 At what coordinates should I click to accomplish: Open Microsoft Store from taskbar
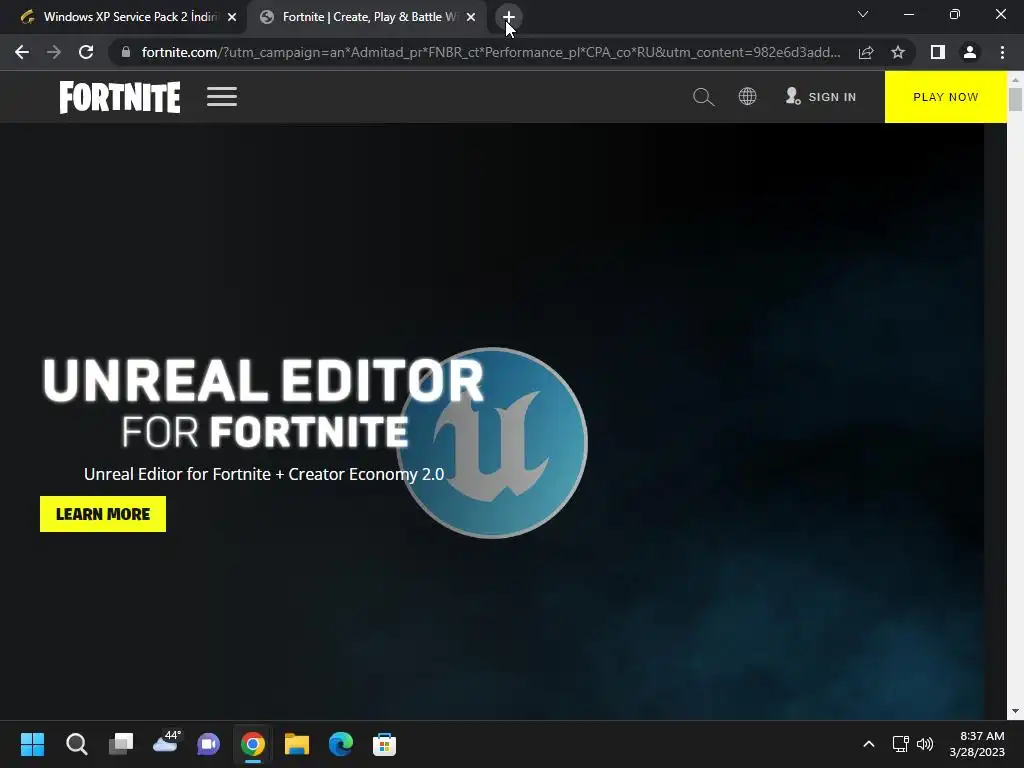pyautogui.click(x=384, y=744)
